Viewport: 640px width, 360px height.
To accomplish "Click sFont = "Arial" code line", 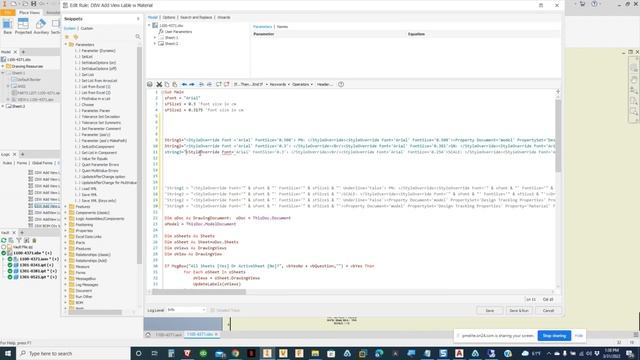I will tap(182, 98).
